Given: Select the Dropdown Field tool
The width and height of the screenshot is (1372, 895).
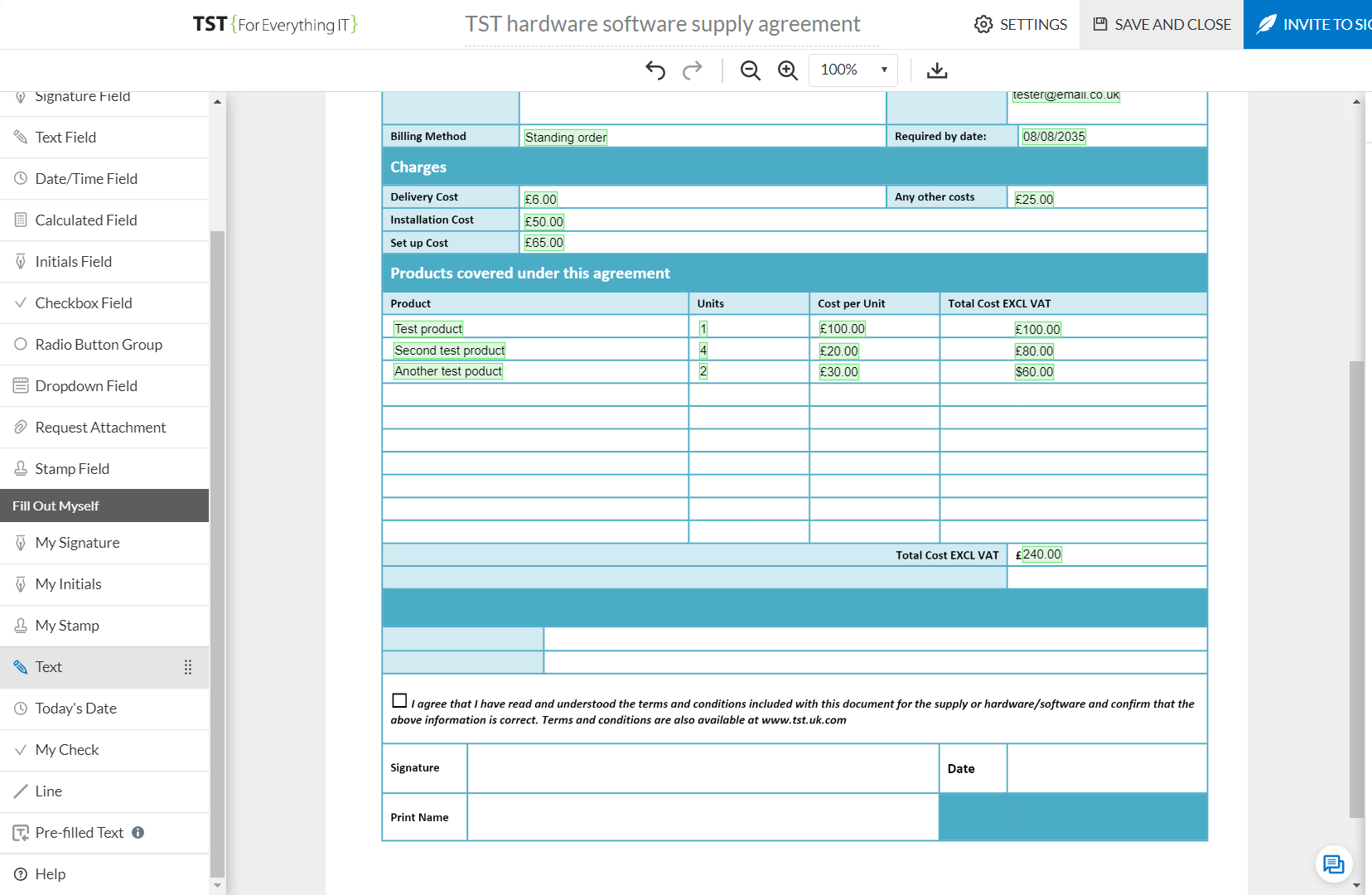Looking at the screenshot, I should click(x=86, y=386).
